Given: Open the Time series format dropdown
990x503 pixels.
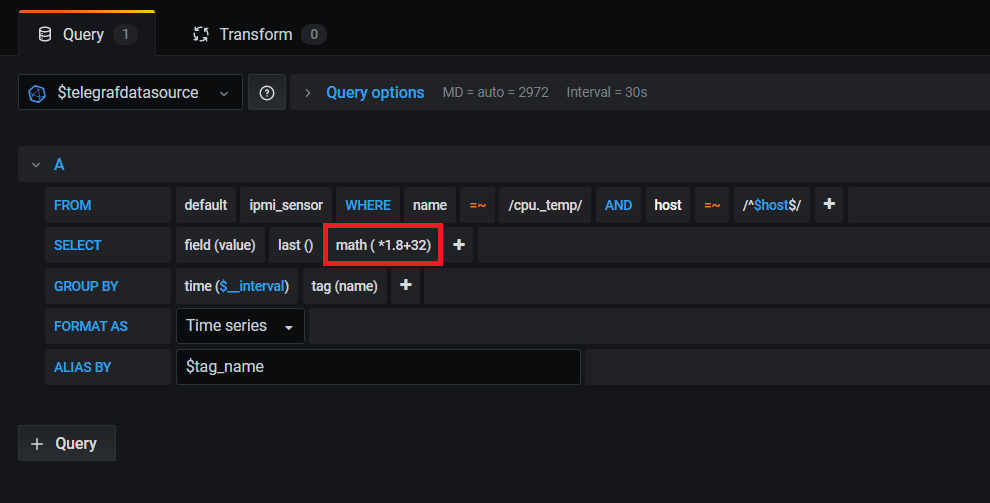Looking at the screenshot, I should [x=240, y=326].
